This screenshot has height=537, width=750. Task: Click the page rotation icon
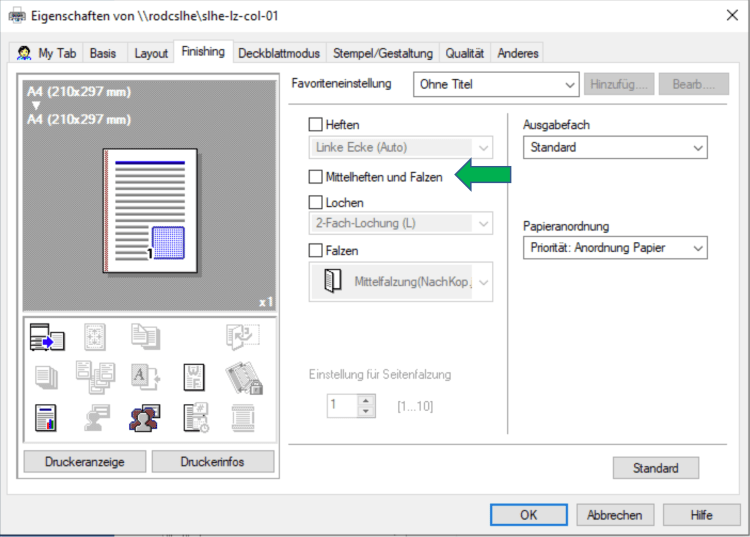tap(241, 339)
